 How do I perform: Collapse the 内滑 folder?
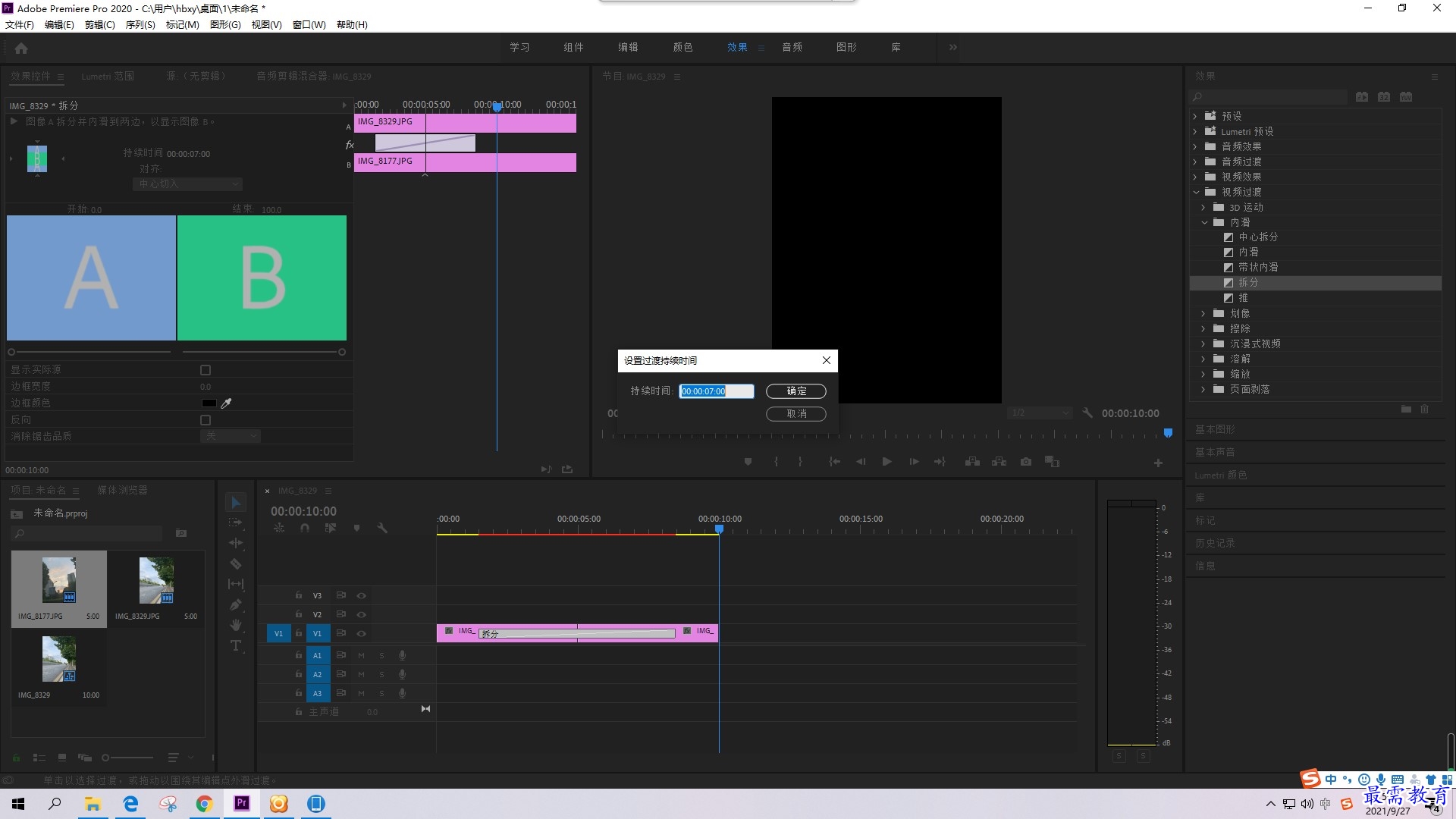tap(1203, 222)
